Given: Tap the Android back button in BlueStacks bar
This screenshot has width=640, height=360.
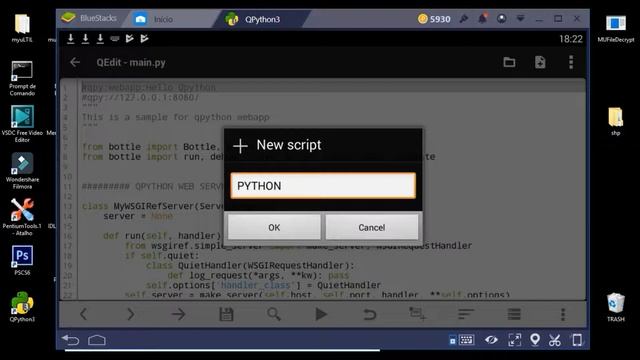Looking at the screenshot, I should tap(71, 340).
